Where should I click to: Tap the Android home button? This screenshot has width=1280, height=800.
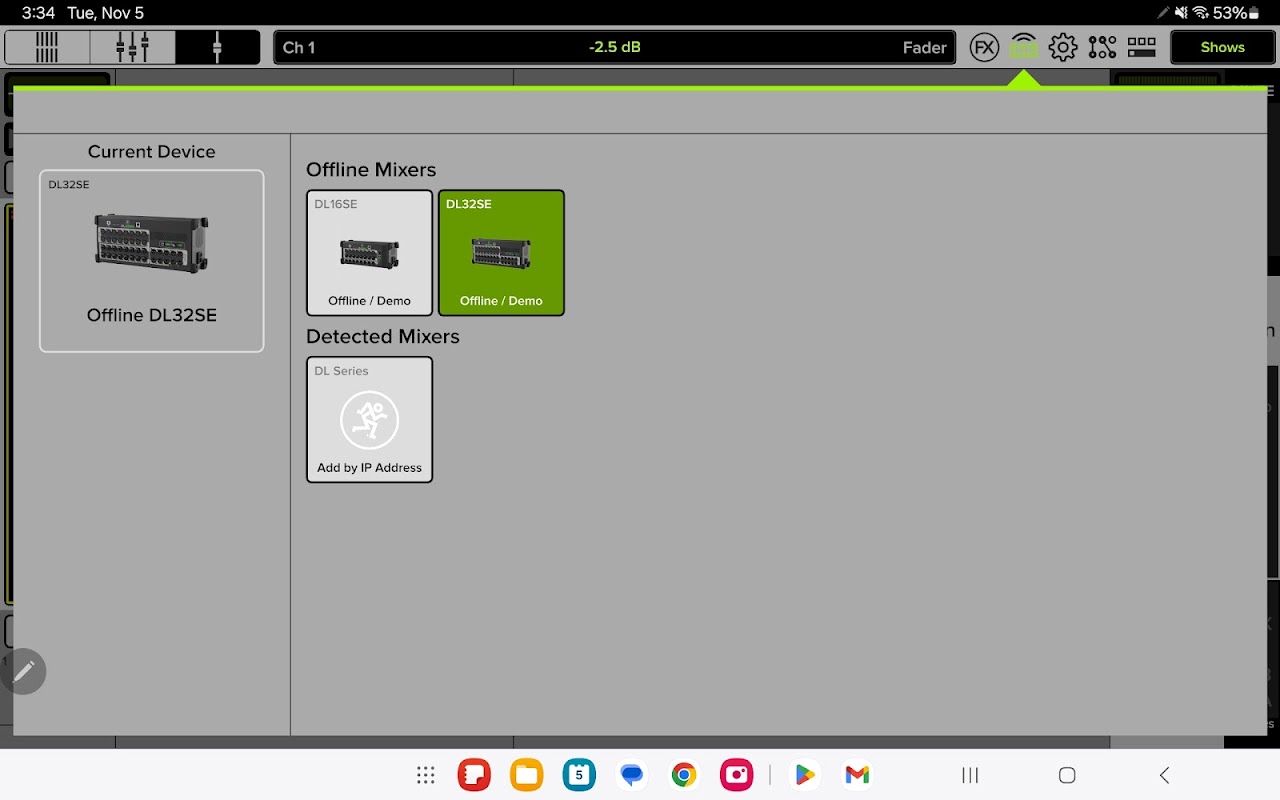point(1067,775)
